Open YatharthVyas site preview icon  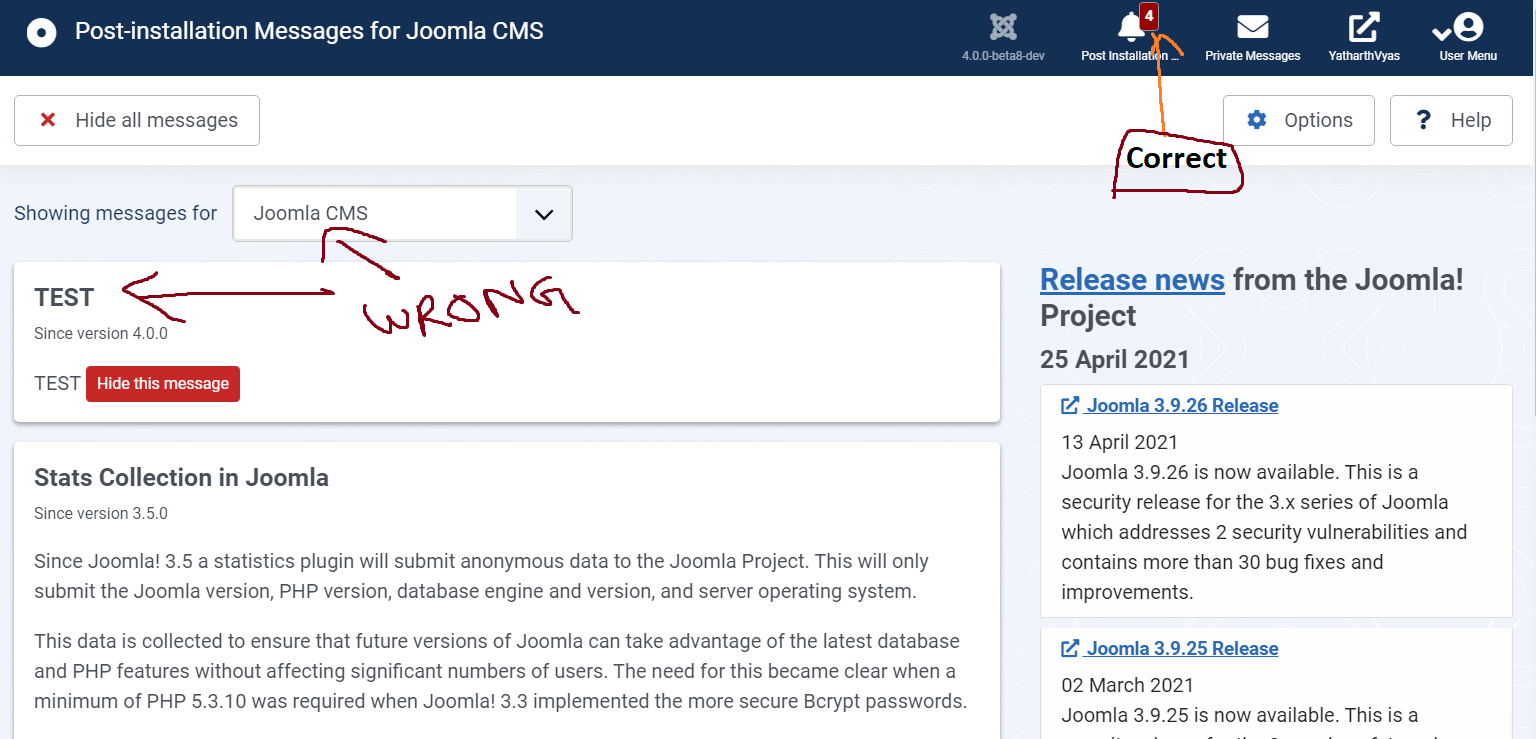(x=1364, y=26)
